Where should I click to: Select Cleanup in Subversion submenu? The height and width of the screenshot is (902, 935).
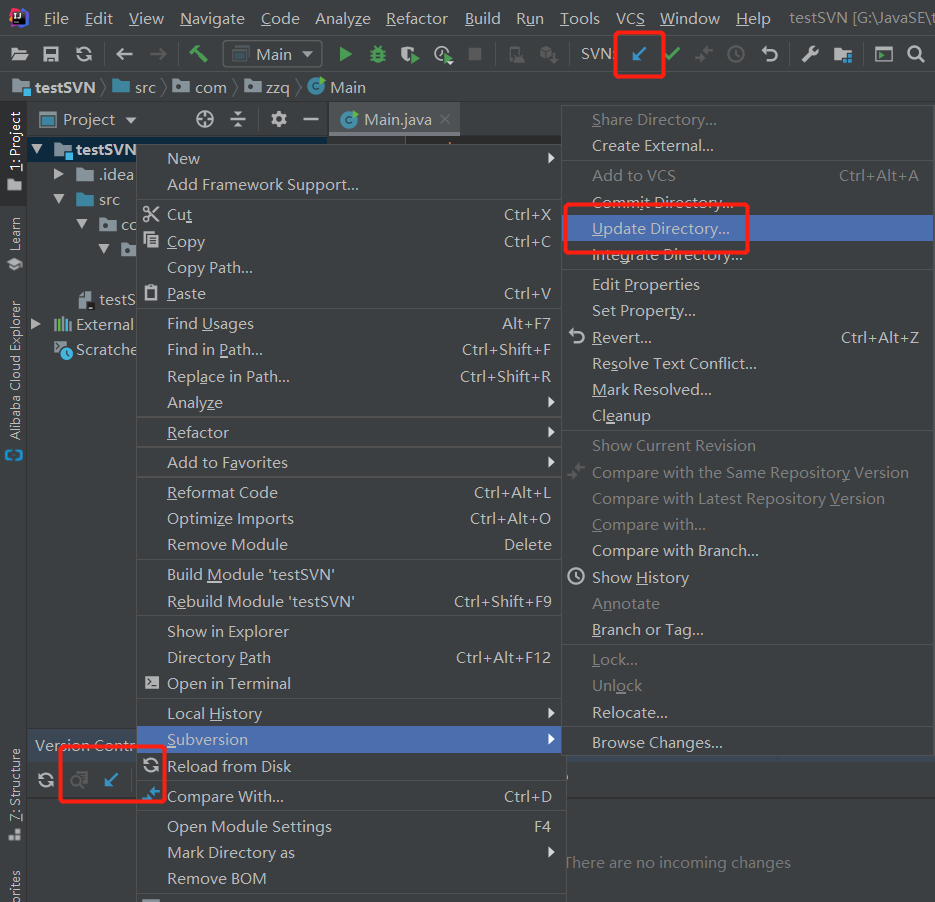(748, 416)
